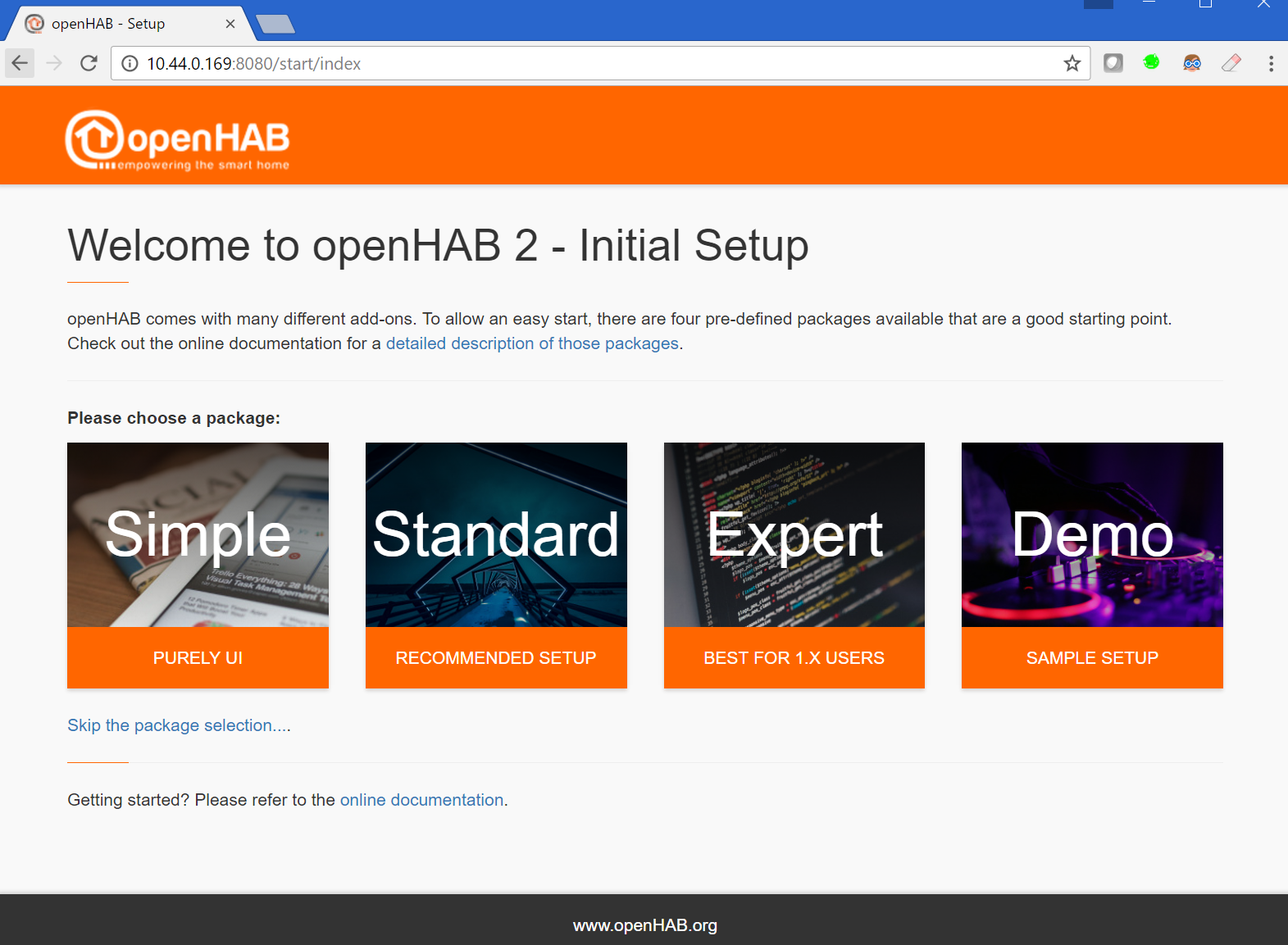Screen dimensions: 1288x945
Task: Click the RECOMMENDED SETUP button
Action: (496, 658)
